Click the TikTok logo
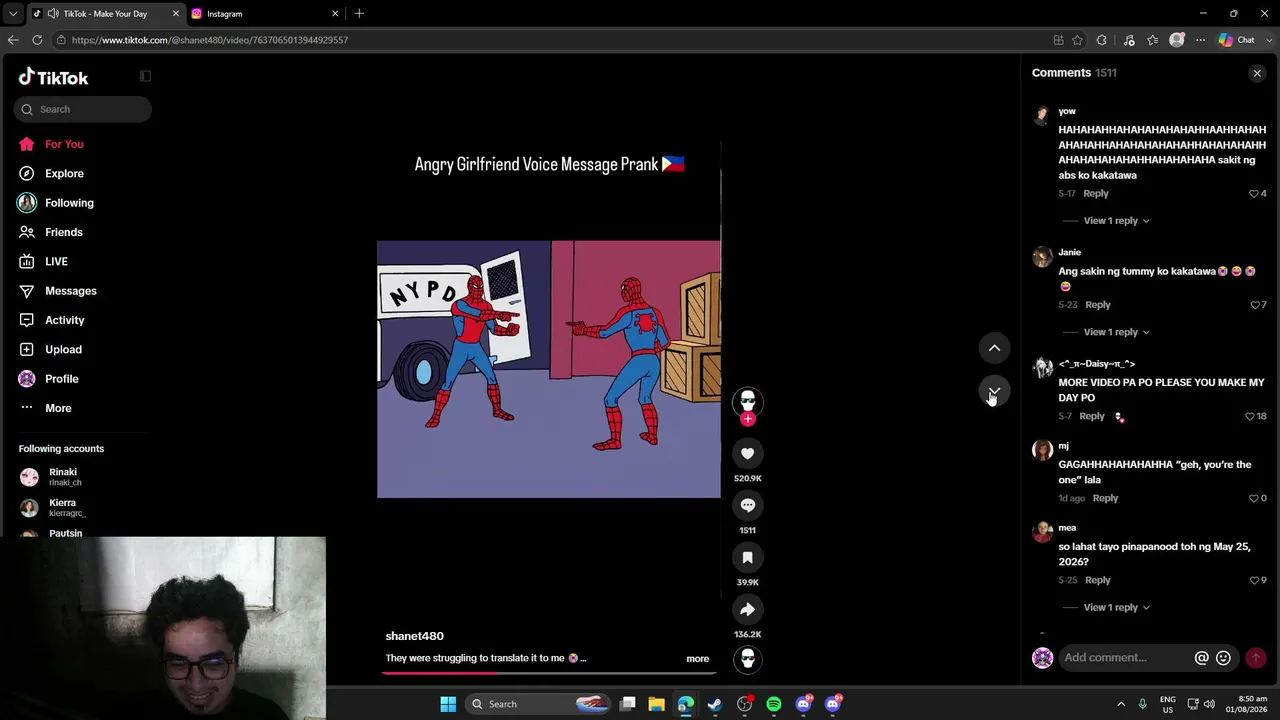This screenshot has height=720, width=1280. pyautogui.click(x=53, y=77)
